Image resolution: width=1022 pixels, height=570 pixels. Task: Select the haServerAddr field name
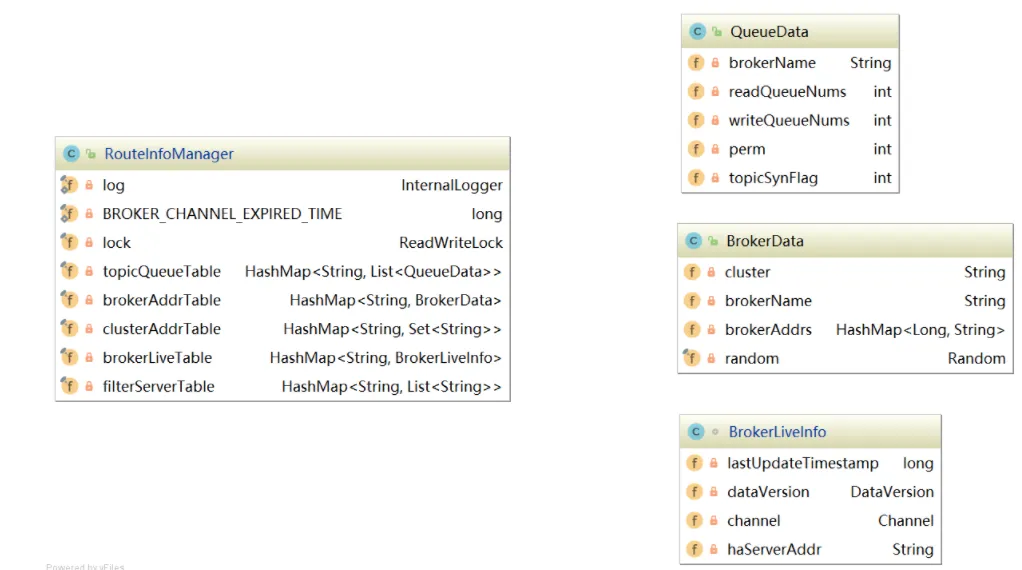(x=774, y=549)
